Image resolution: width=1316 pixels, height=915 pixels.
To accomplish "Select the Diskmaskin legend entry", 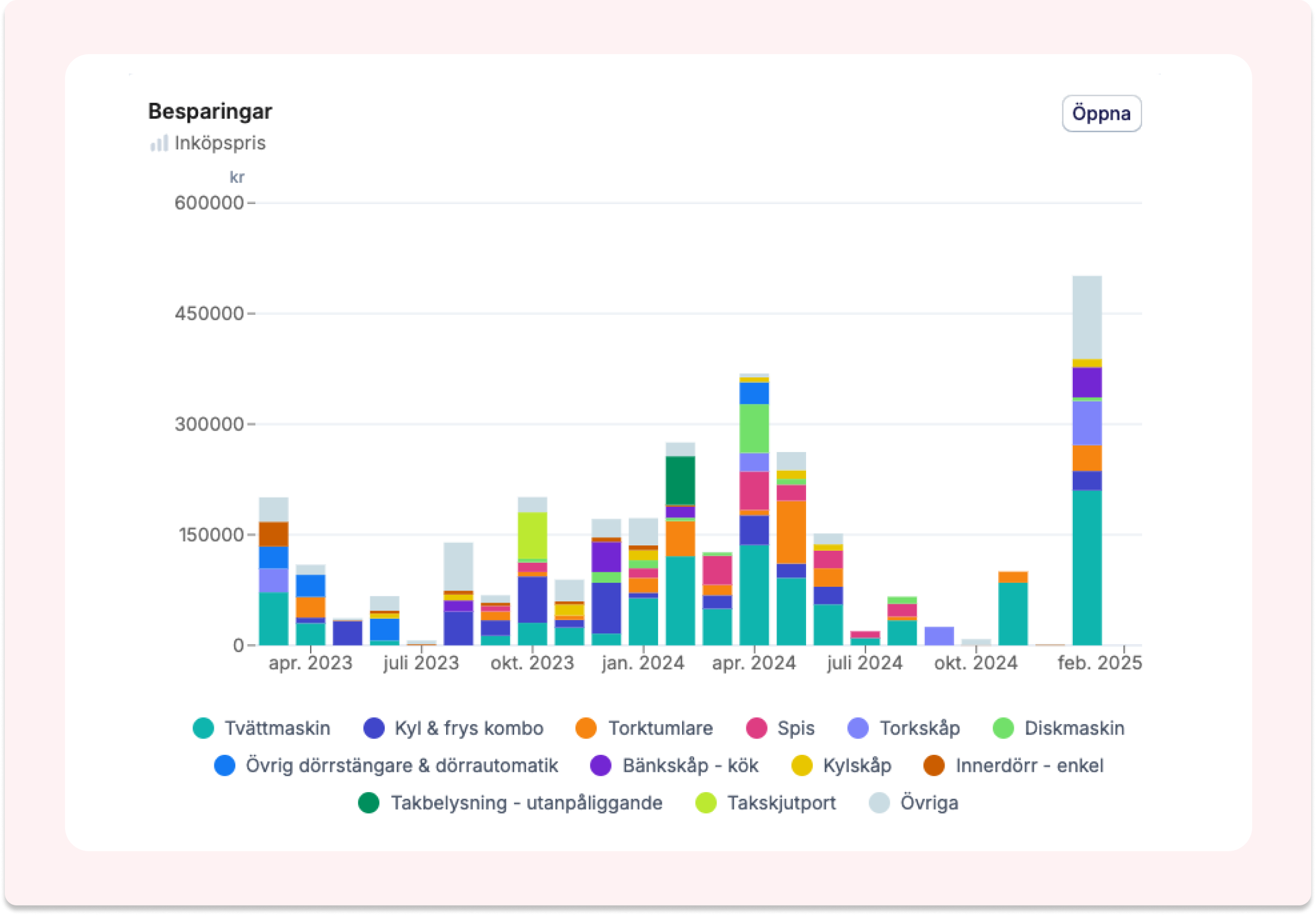I will [1058, 728].
